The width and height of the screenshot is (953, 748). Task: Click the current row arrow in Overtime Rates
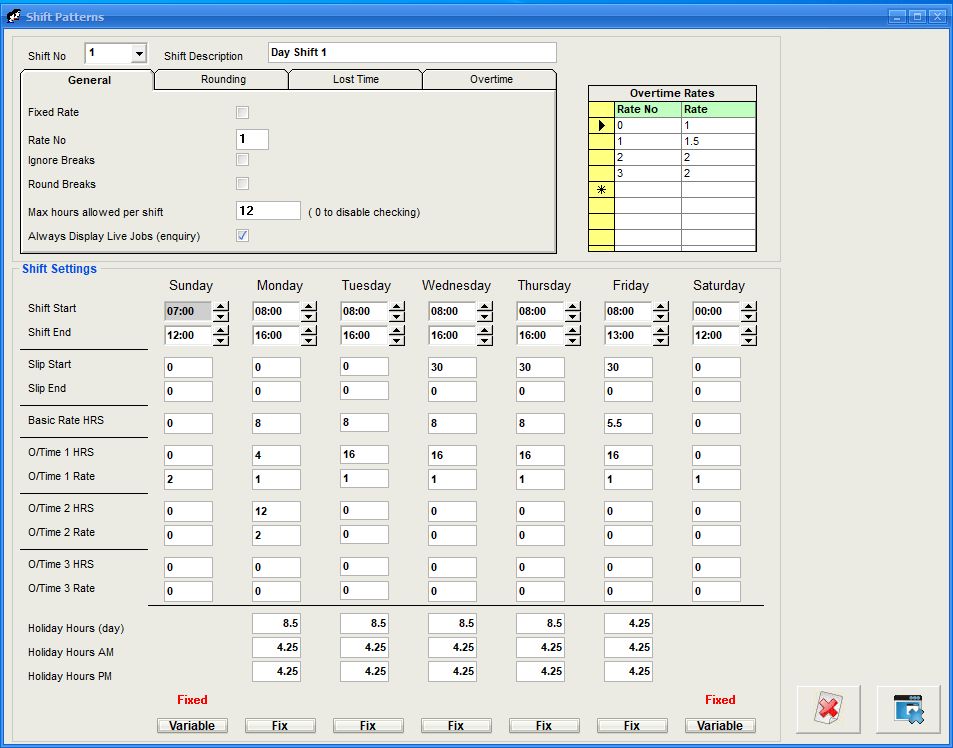click(x=601, y=126)
